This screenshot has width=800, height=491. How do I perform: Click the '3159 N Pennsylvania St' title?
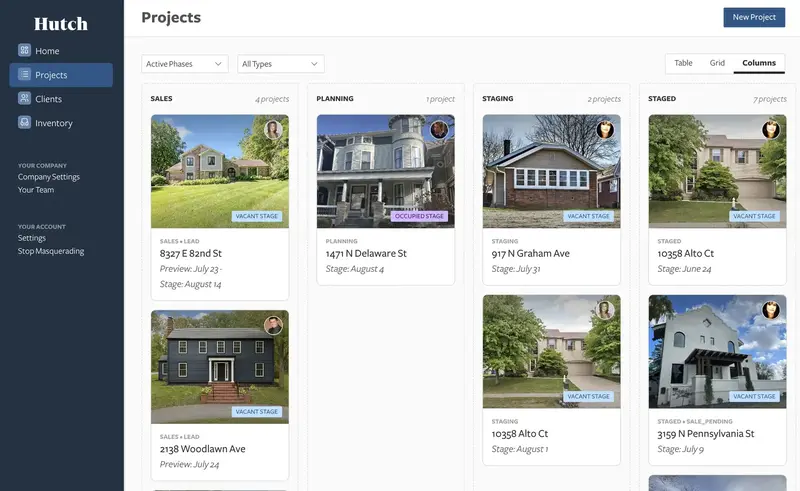click(x=706, y=433)
